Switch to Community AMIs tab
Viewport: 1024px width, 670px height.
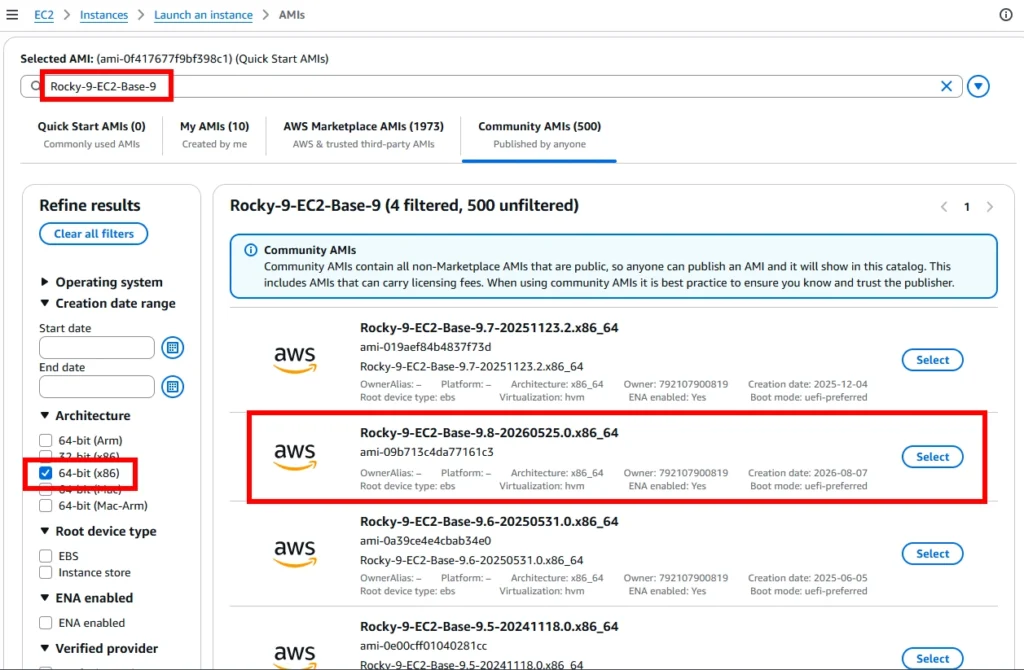pos(539,135)
